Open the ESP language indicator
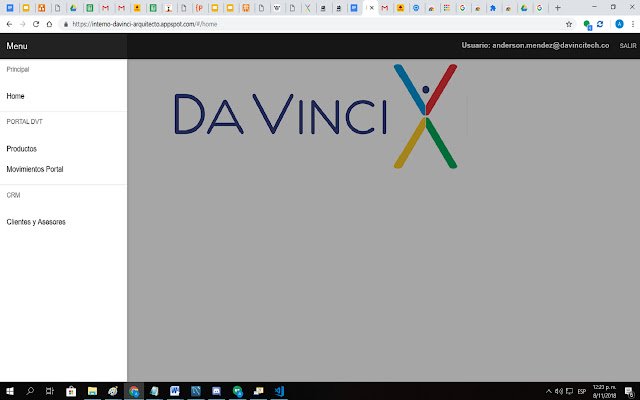640x400 pixels. click(x=582, y=391)
